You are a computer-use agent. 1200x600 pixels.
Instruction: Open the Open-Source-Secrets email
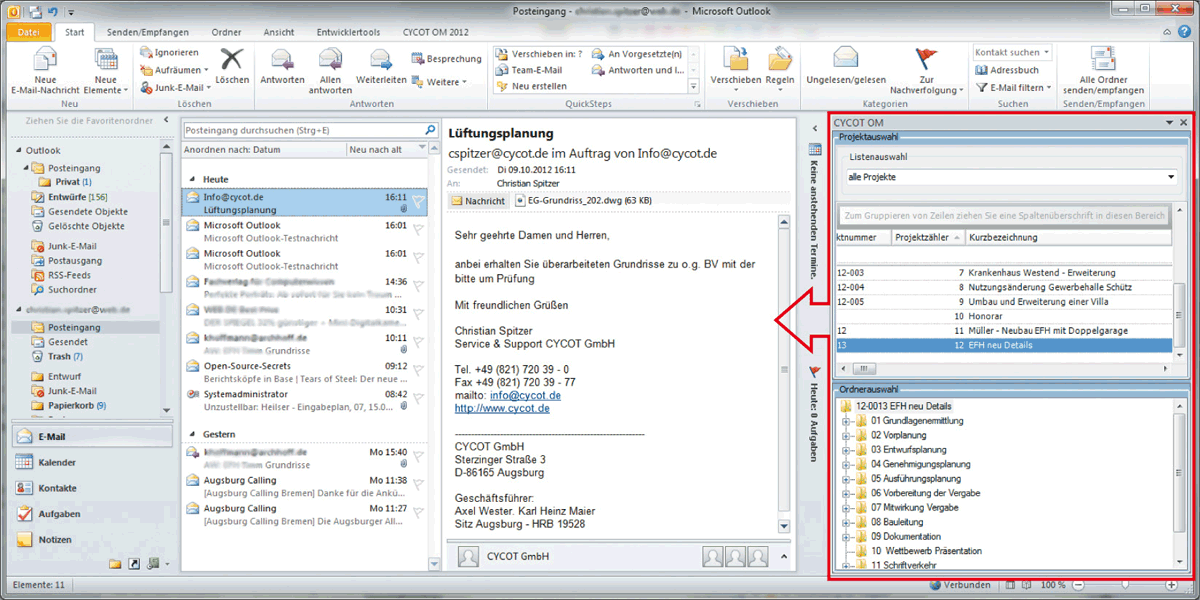point(305,373)
